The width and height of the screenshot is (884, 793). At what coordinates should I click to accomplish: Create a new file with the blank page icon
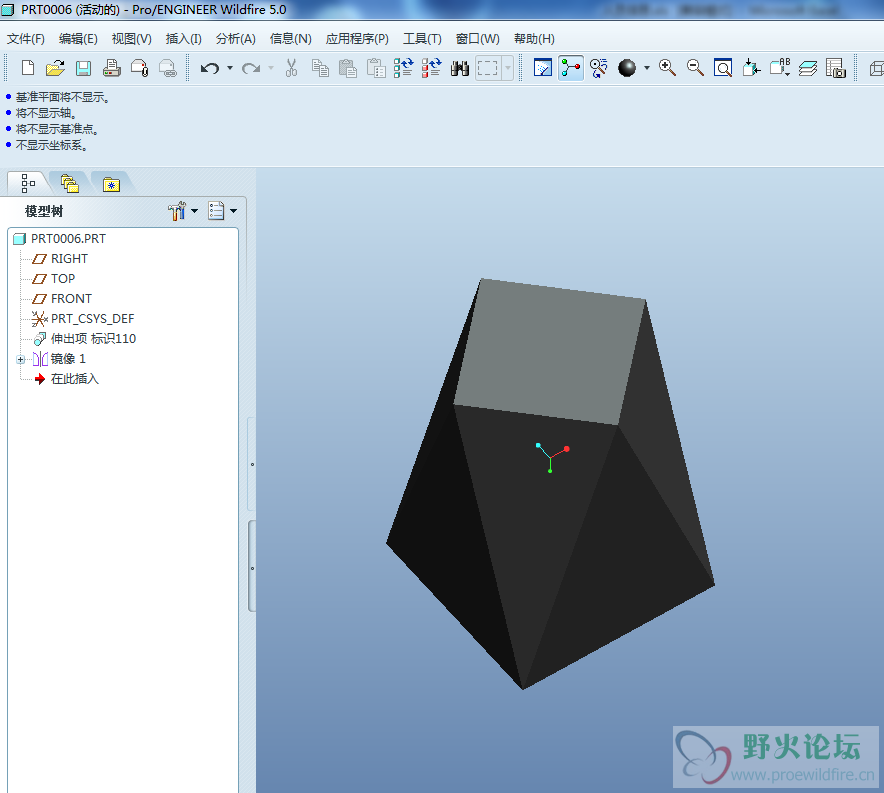pos(28,68)
